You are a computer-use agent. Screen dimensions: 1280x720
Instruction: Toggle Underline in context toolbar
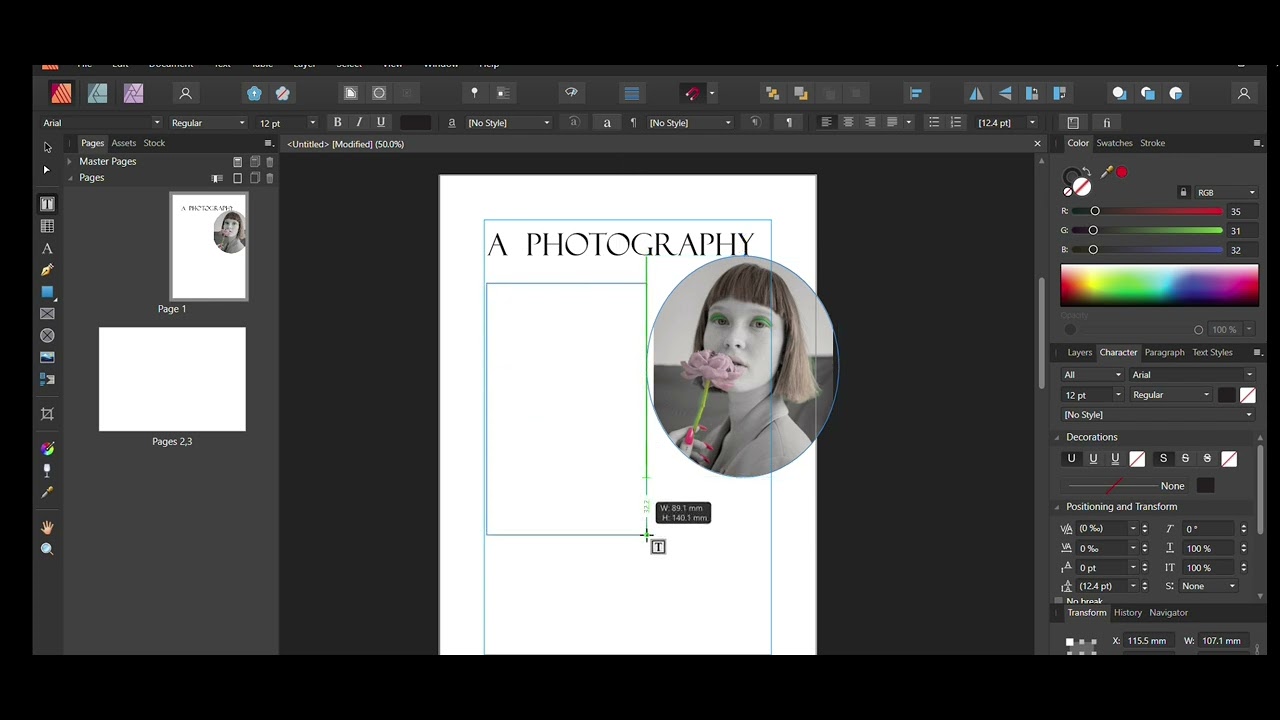(381, 122)
